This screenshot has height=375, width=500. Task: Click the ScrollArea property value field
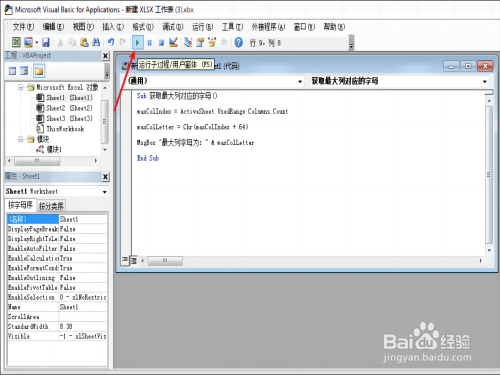coord(83,316)
